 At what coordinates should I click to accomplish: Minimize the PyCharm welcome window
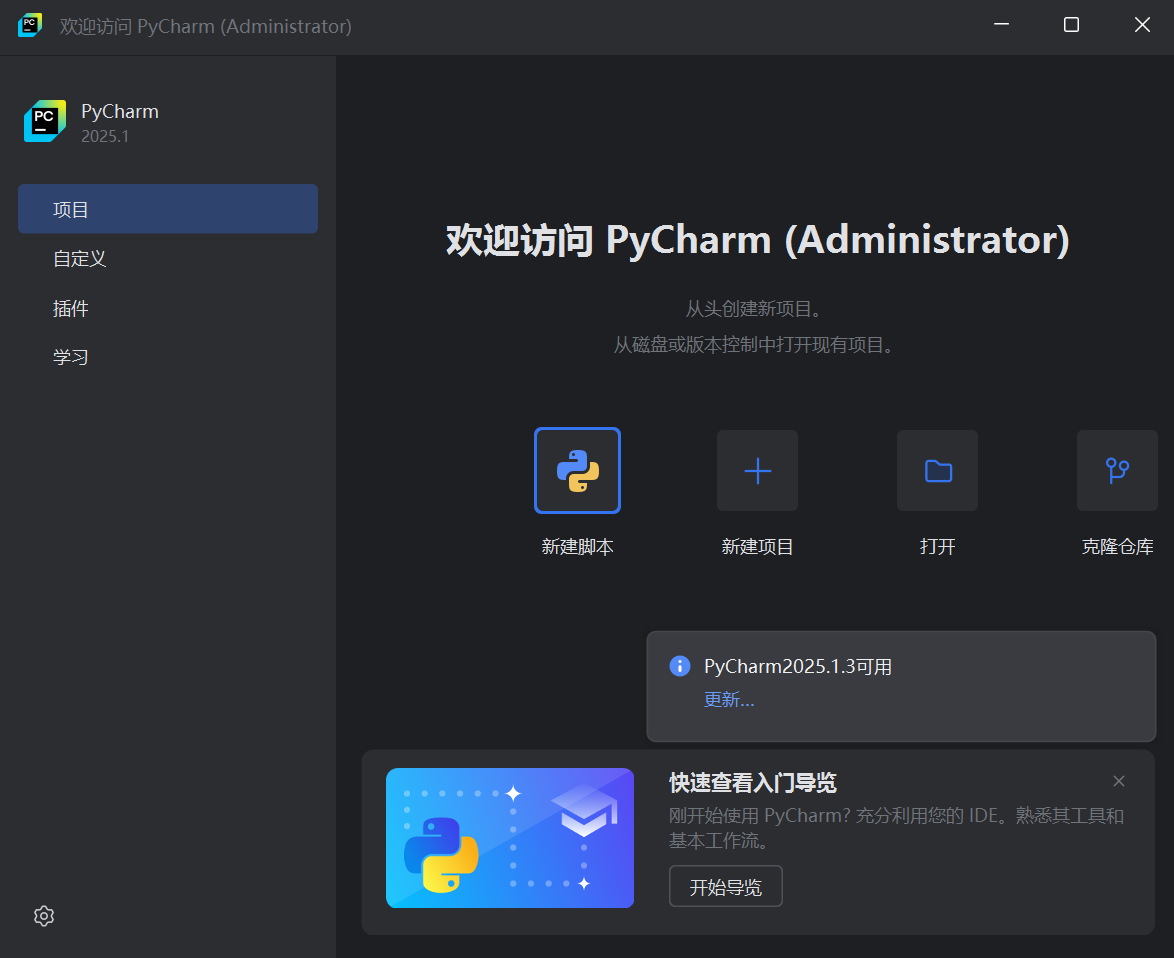(x=1001, y=25)
